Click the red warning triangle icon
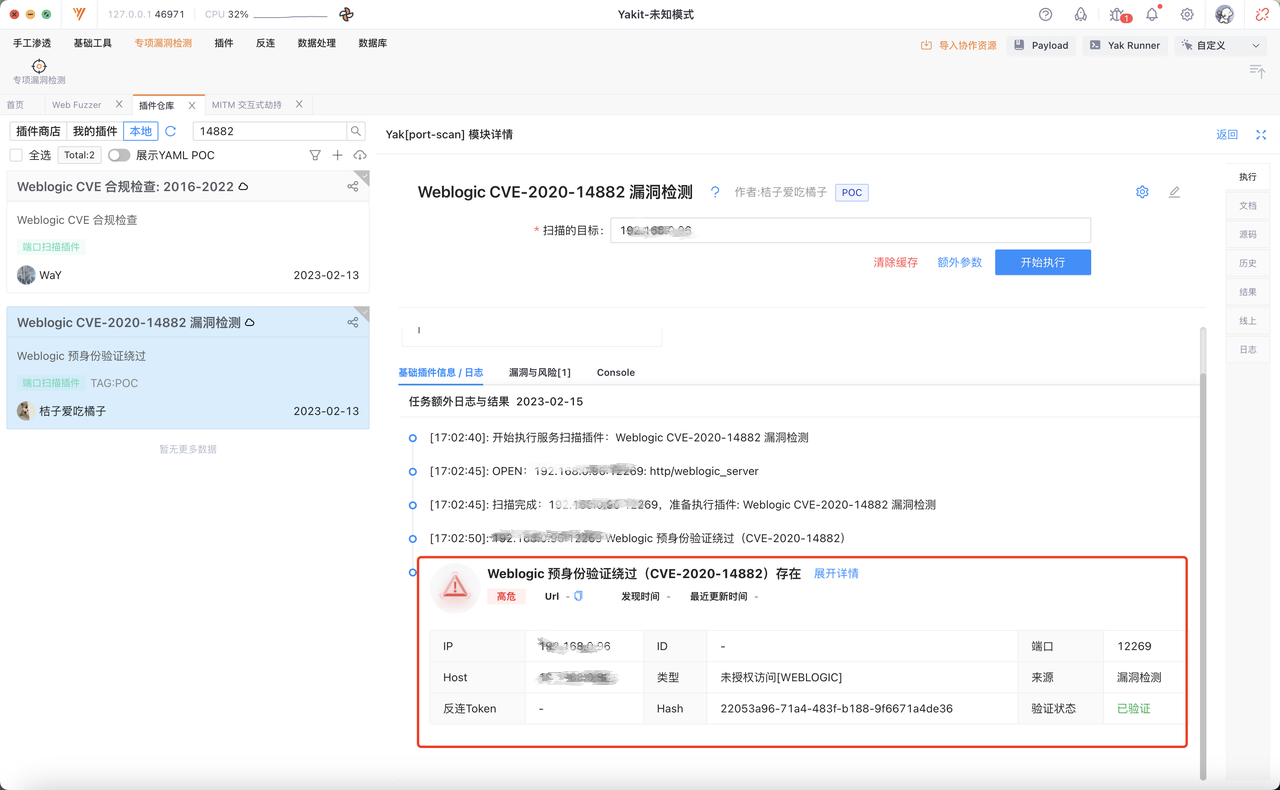The width and height of the screenshot is (1280, 790). pos(455,587)
